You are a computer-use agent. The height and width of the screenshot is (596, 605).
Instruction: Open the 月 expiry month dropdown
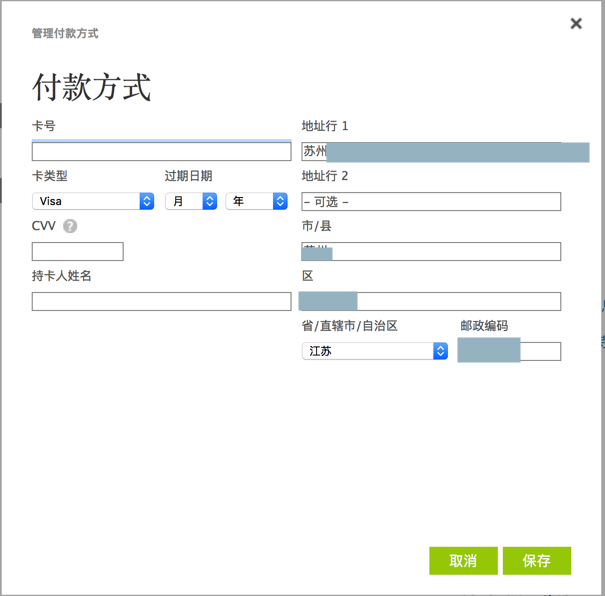[191, 201]
